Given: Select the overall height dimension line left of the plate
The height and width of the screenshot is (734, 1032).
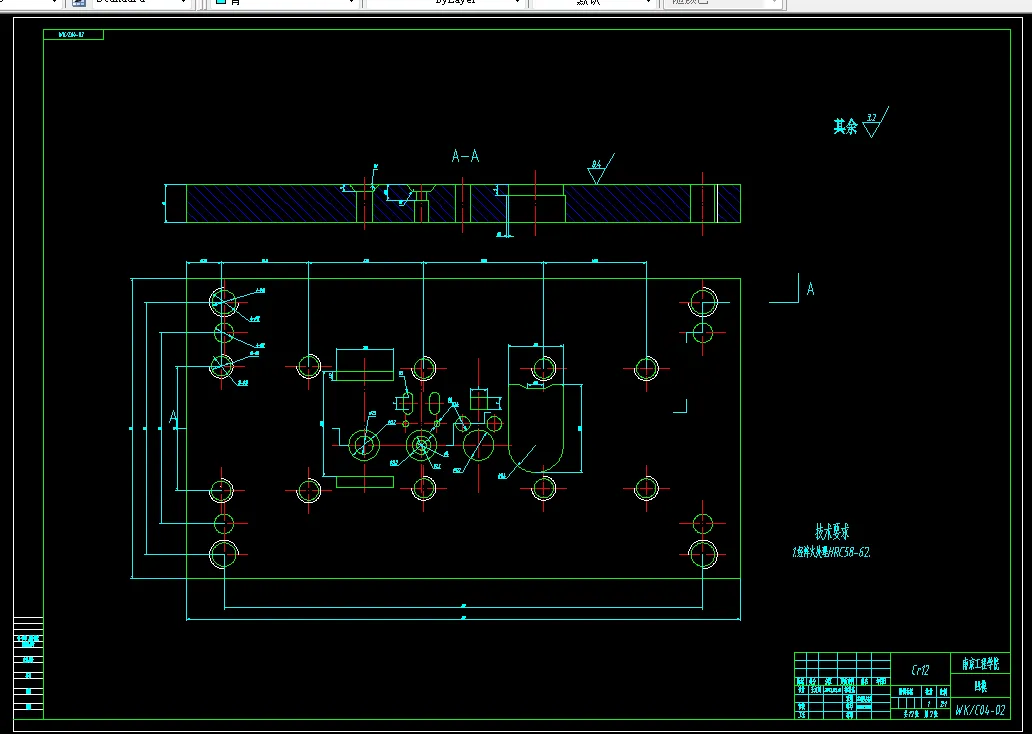Looking at the screenshot, I should pos(132,429).
